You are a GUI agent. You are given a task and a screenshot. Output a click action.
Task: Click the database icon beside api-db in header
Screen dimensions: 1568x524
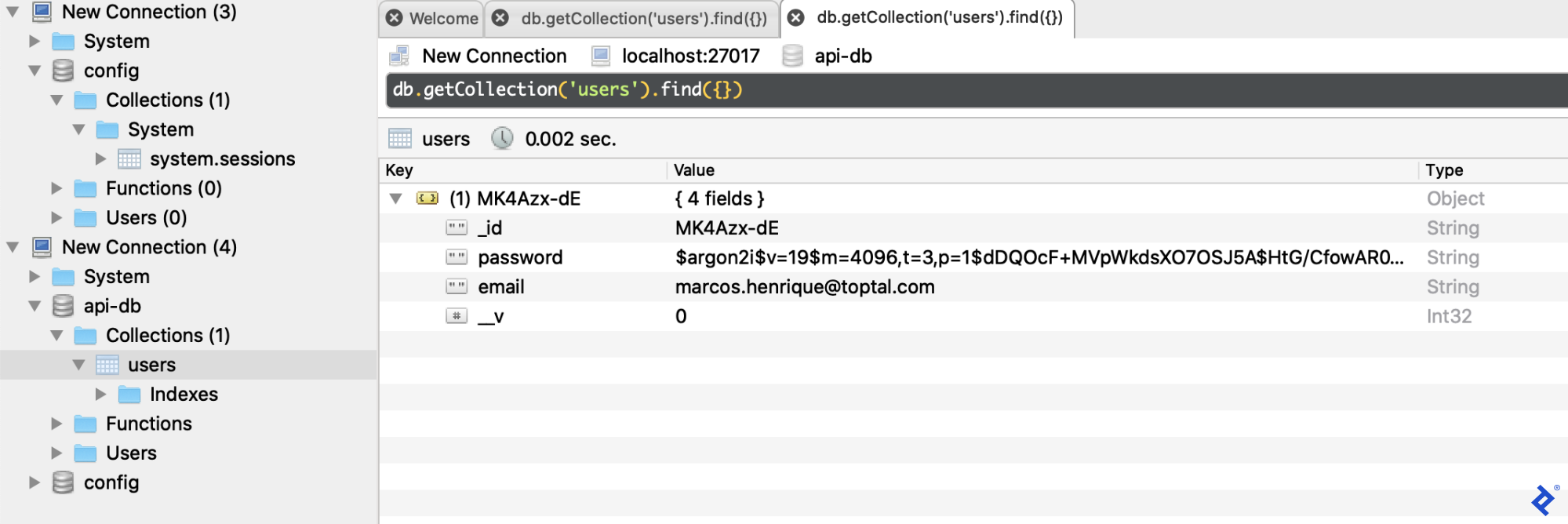[x=793, y=56]
